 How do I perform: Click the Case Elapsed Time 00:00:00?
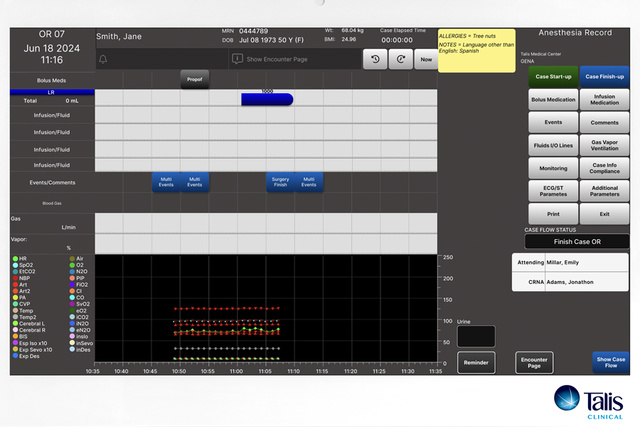pyautogui.click(x=397, y=40)
